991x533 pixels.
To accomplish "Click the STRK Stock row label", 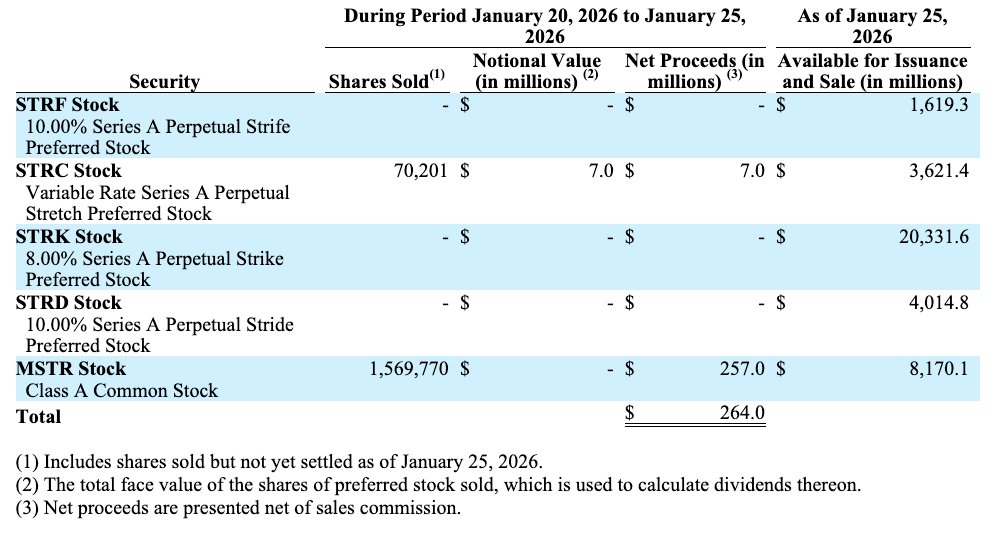I will coord(68,236).
